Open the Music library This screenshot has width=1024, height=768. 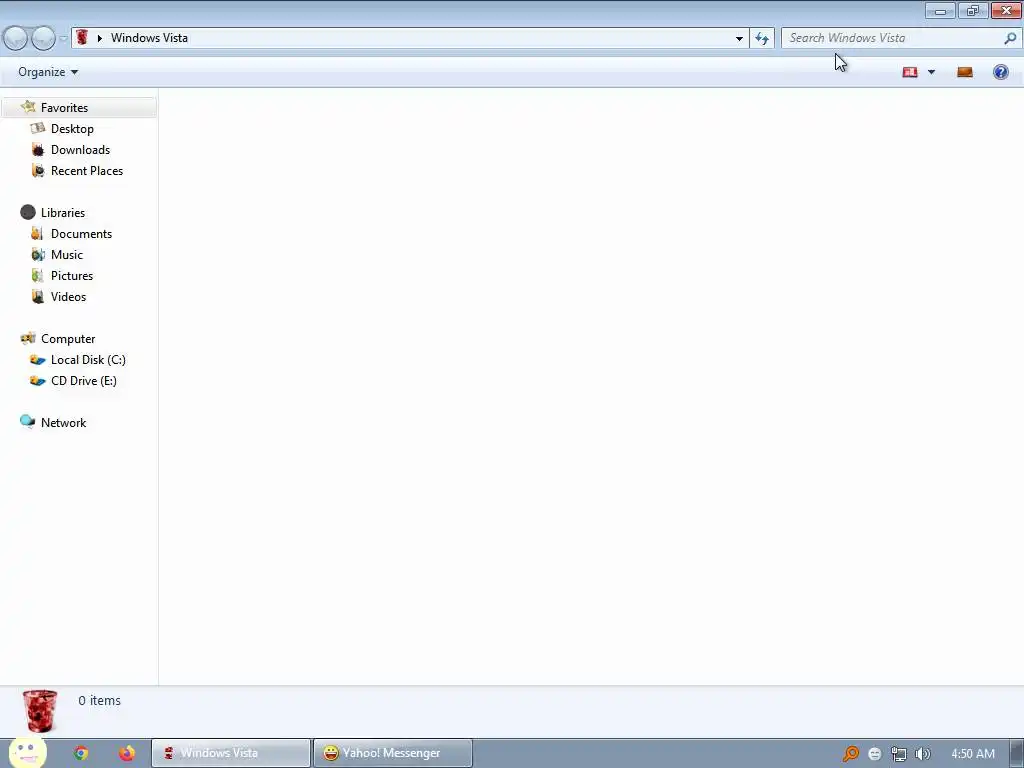pos(67,255)
